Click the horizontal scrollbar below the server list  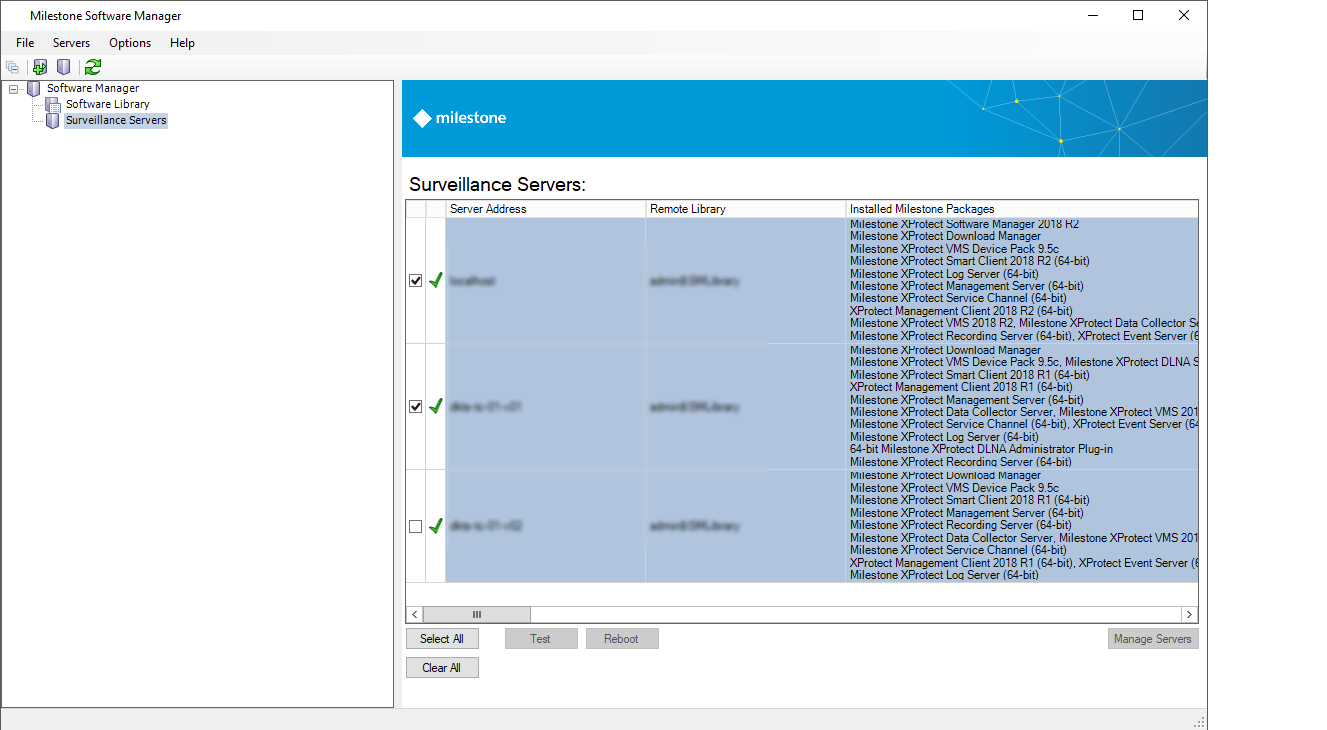coord(477,614)
